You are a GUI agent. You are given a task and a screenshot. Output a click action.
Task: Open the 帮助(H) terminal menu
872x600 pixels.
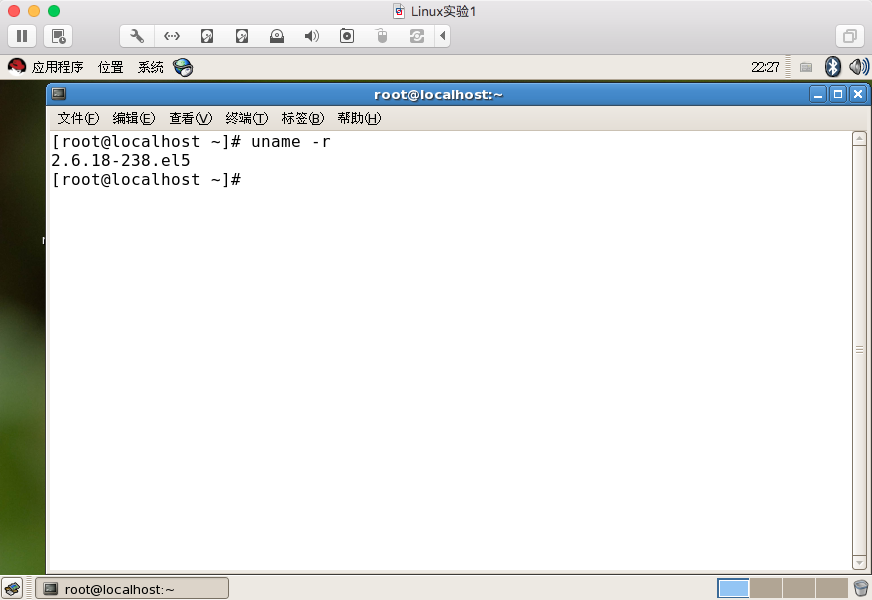point(359,118)
